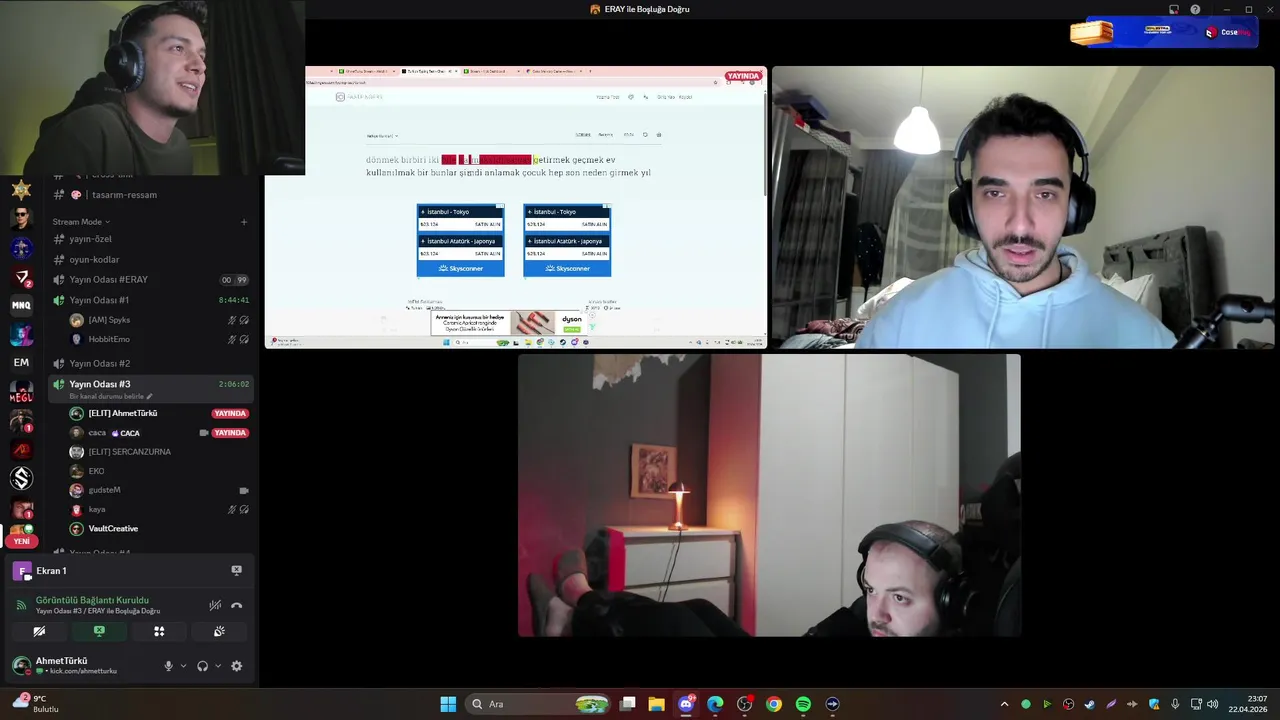Screen dimensions: 1280x720
Task: Open the oyun-kodlar channel
Action: tap(150, 260)
